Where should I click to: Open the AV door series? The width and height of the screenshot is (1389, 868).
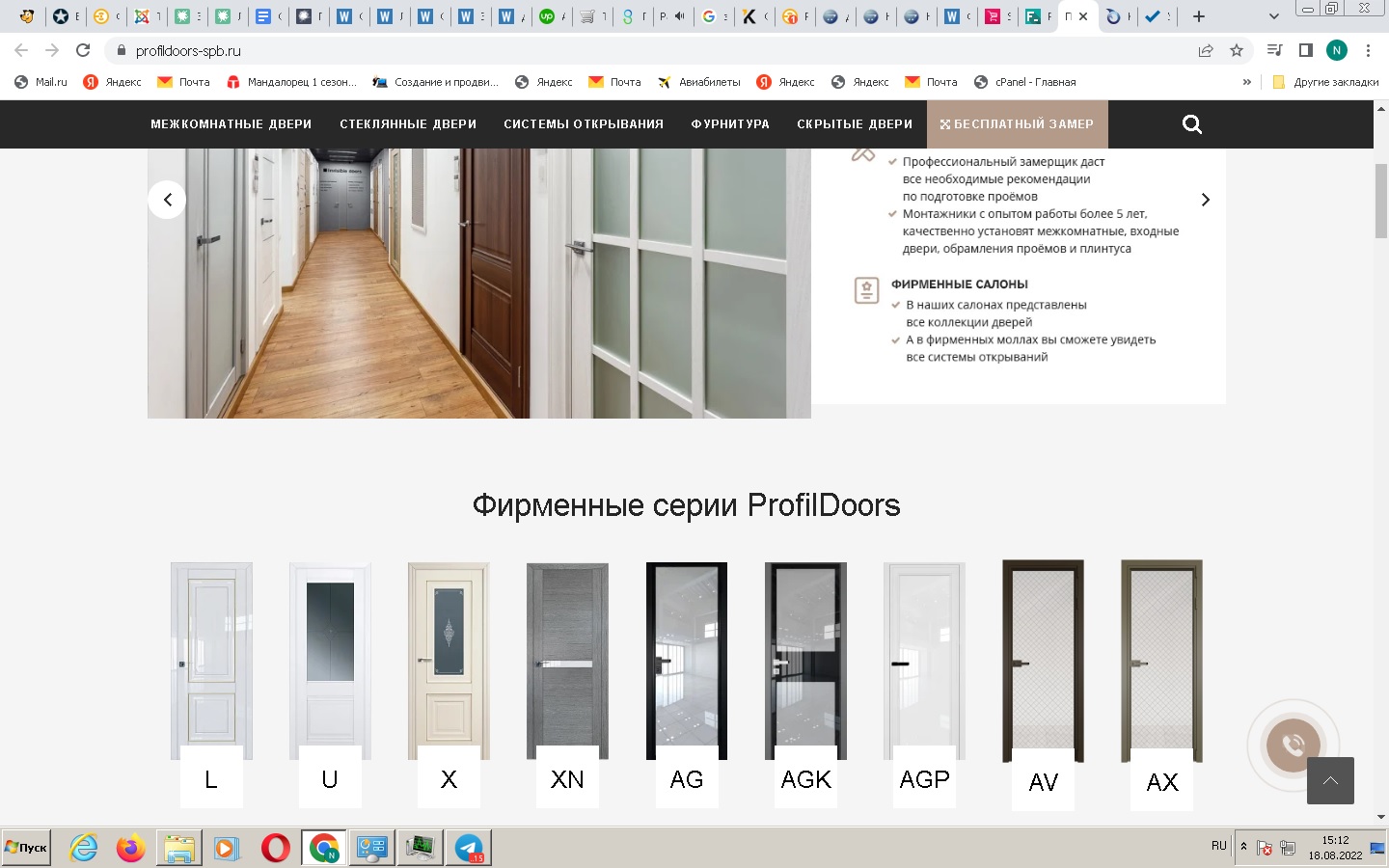click(x=1044, y=686)
